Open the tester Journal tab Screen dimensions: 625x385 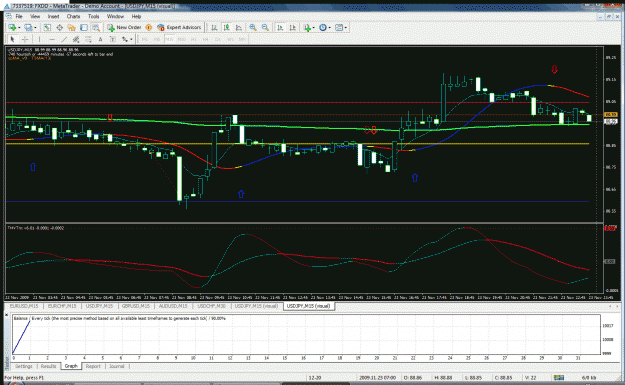[x=117, y=366]
